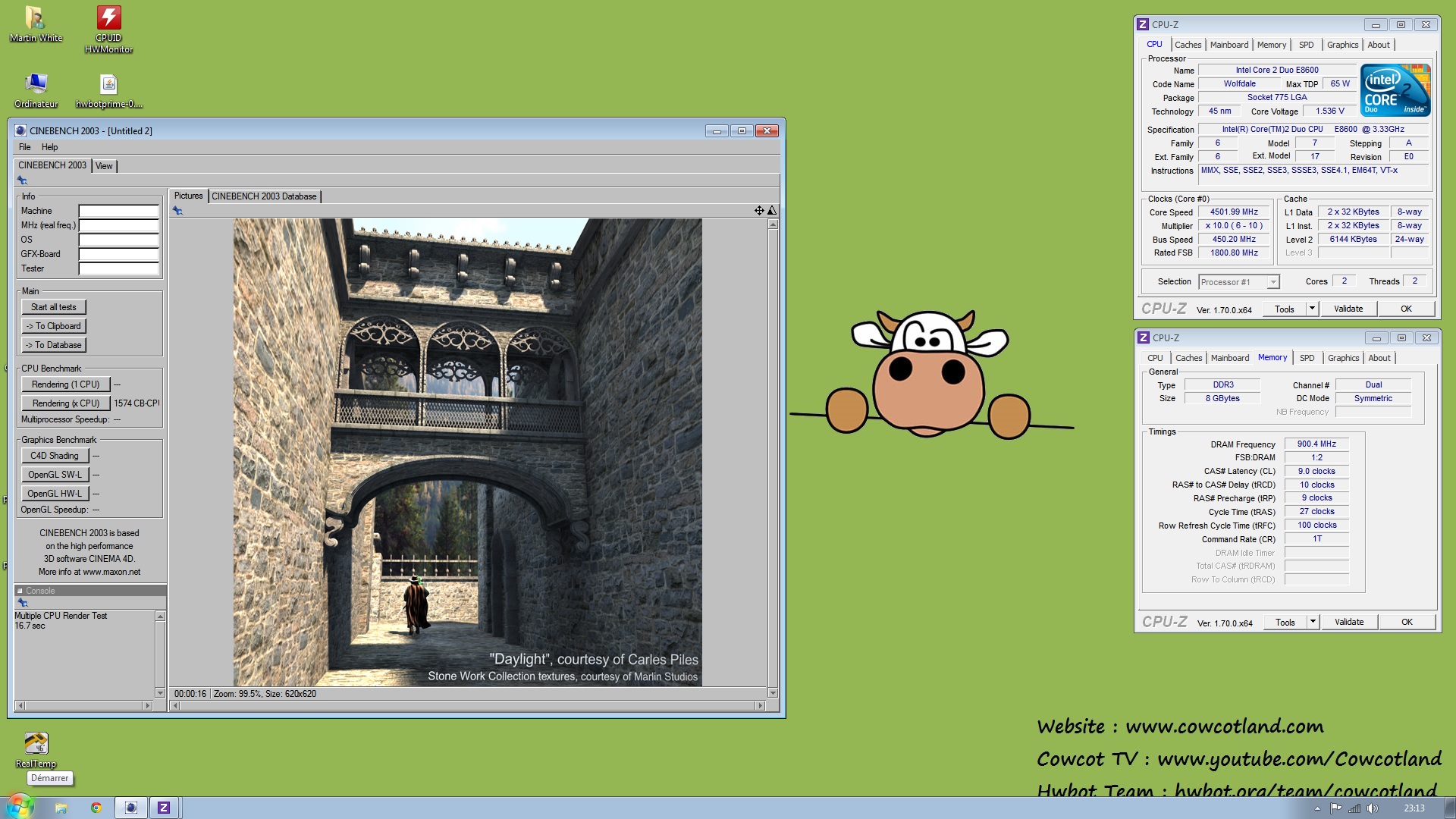Click the pin icon in the Console panel
The width and height of the screenshot is (1456, 819).
pyautogui.click(x=22, y=603)
